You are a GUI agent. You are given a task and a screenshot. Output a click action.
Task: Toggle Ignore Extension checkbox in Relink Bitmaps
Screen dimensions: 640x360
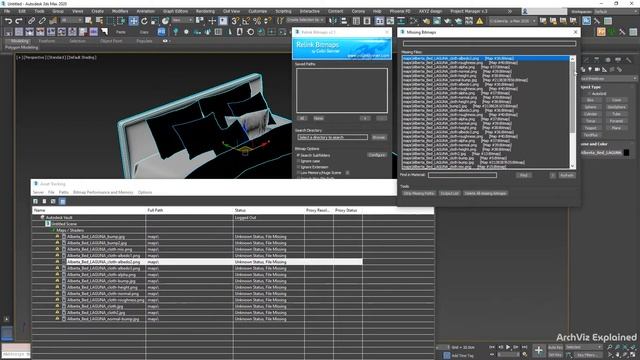click(298, 167)
